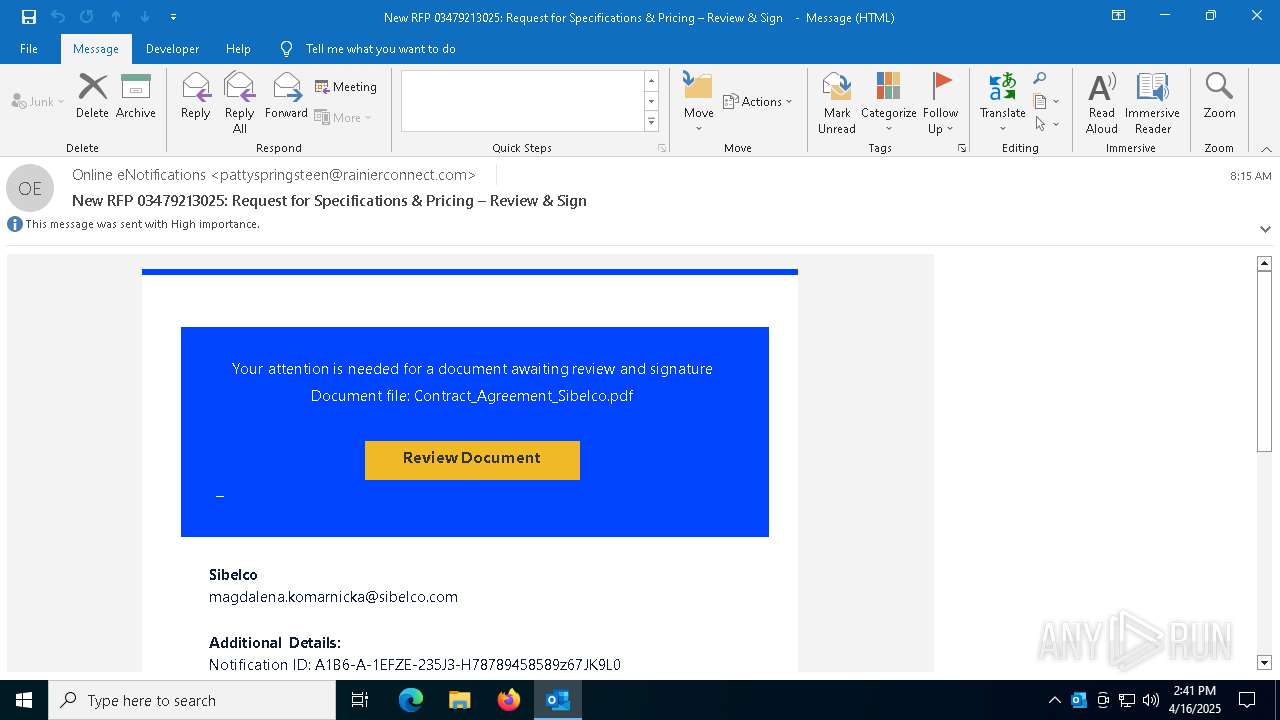
Task: Click the Previous Item up arrow
Action: pyautogui.click(x=116, y=17)
